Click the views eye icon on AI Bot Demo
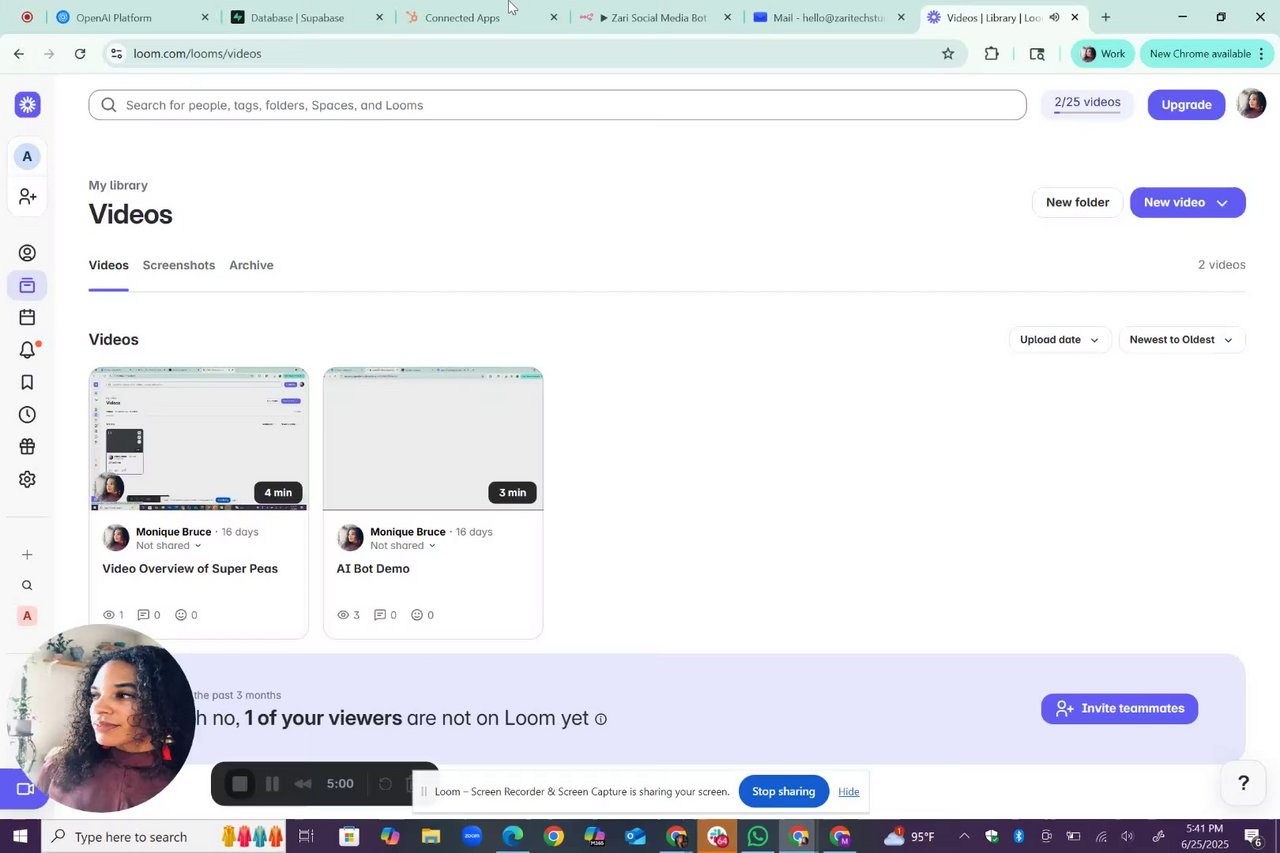Image resolution: width=1280 pixels, height=853 pixels. (343, 615)
